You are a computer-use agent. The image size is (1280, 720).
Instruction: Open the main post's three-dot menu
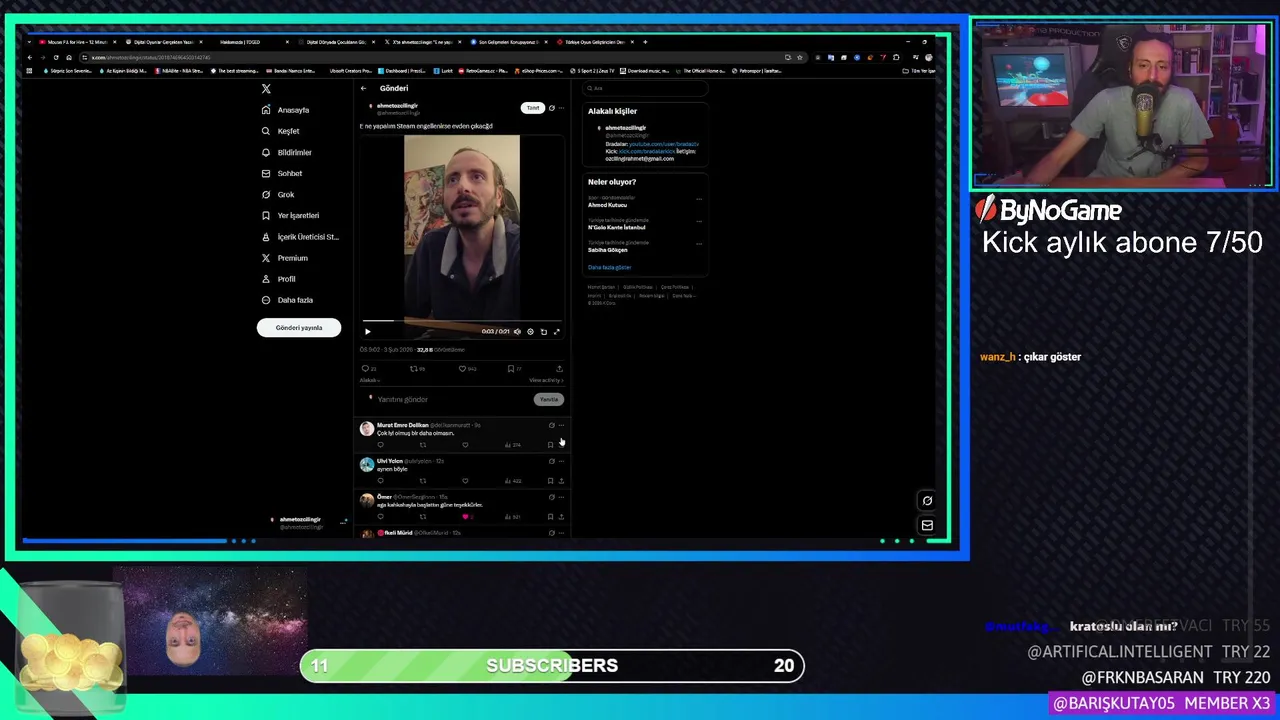561,108
